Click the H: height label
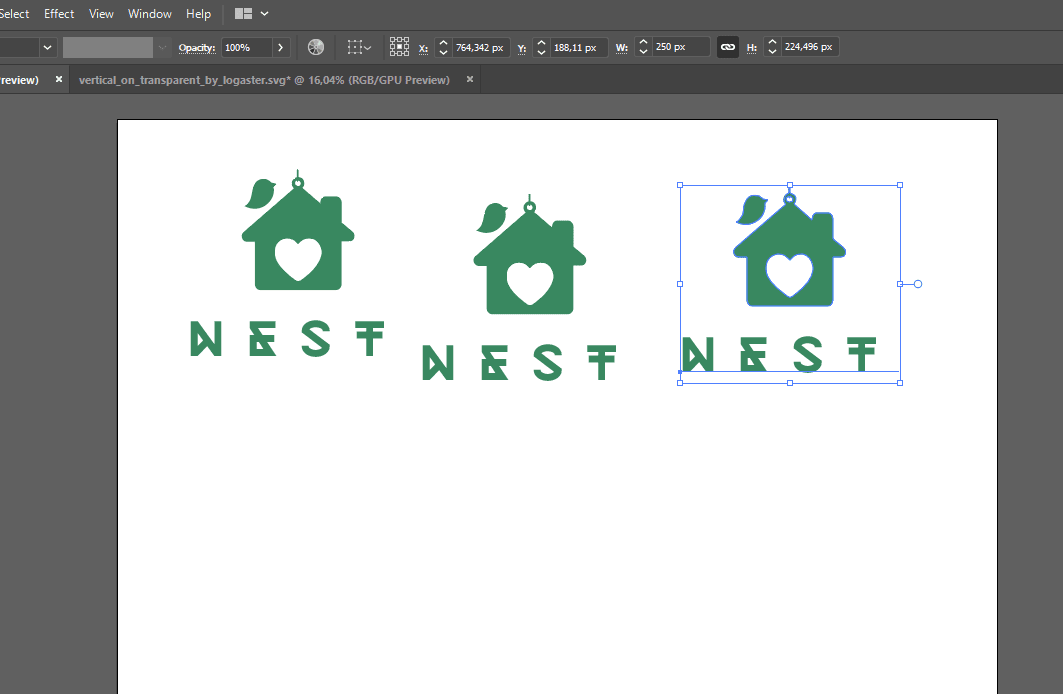This screenshot has width=1063, height=694. point(751,48)
